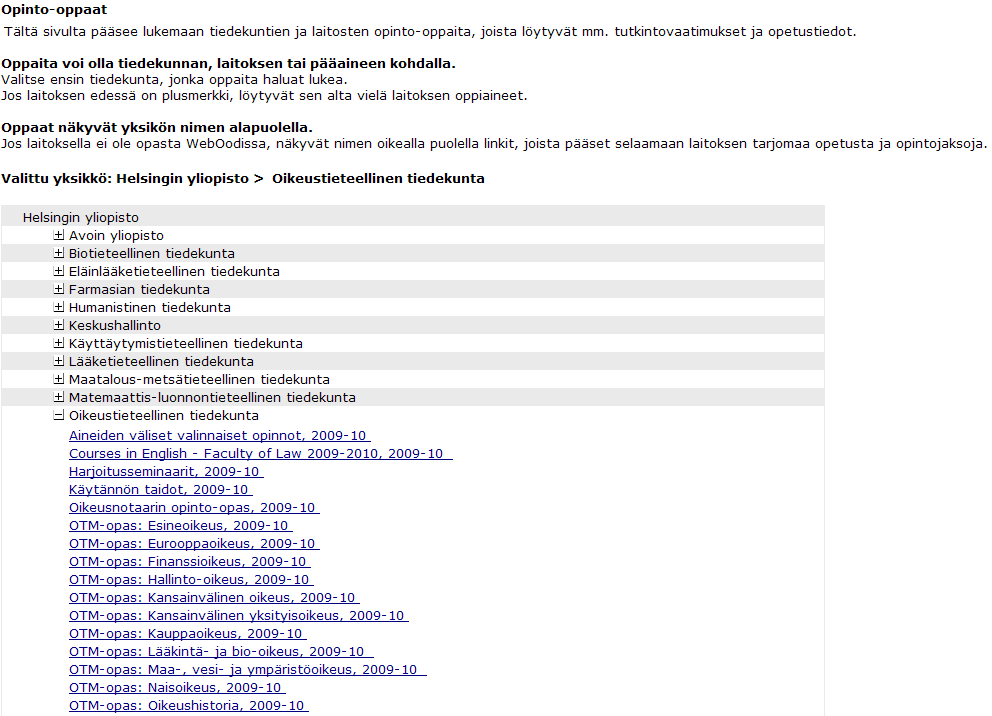
Task: Open OTM-opas: Lääkintä- ja bio-oikeus link
Action: click(221, 652)
